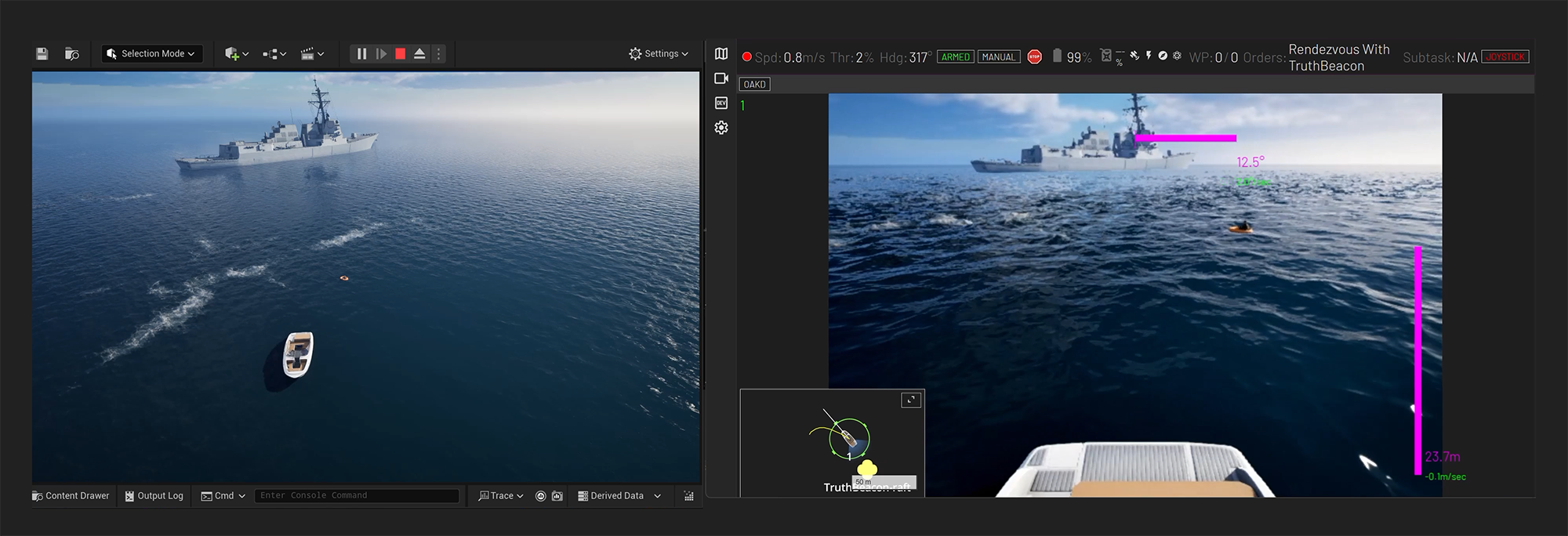This screenshot has height=536, width=1568.
Task: Click the battery level icon
Action: point(1057,56)
